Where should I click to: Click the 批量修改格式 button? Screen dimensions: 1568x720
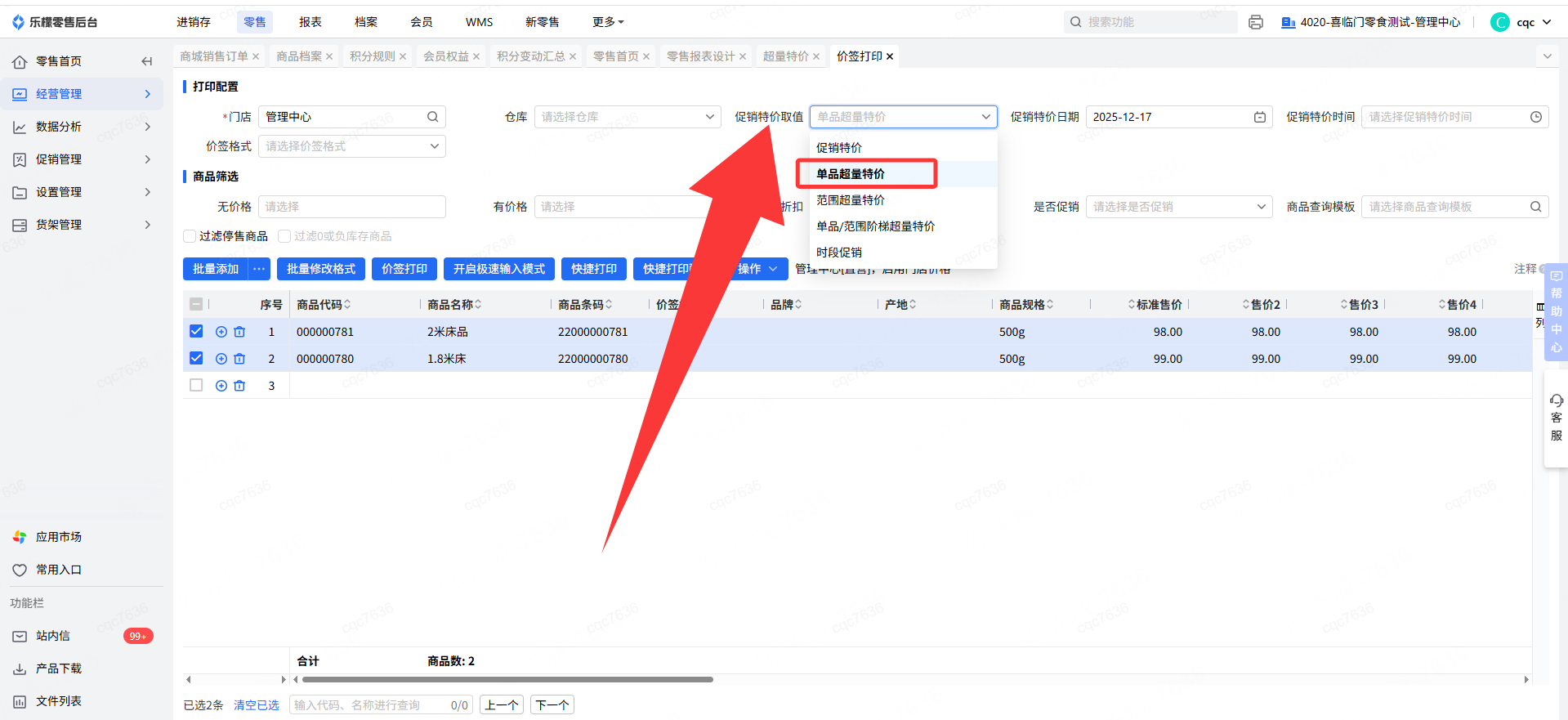pyautogui.click(x=321, y=269)
